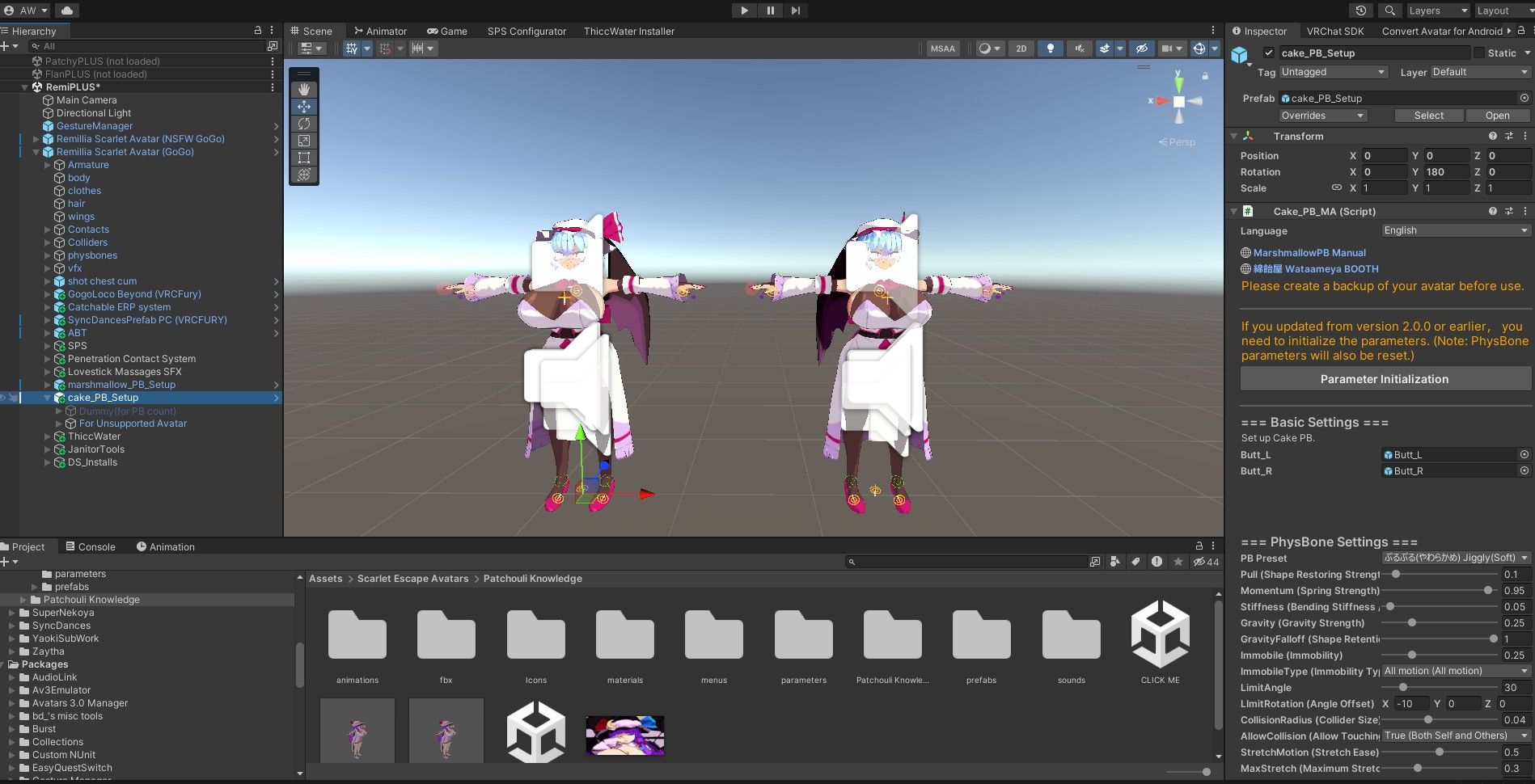Expand the Armature tree node

pos(48,165)
